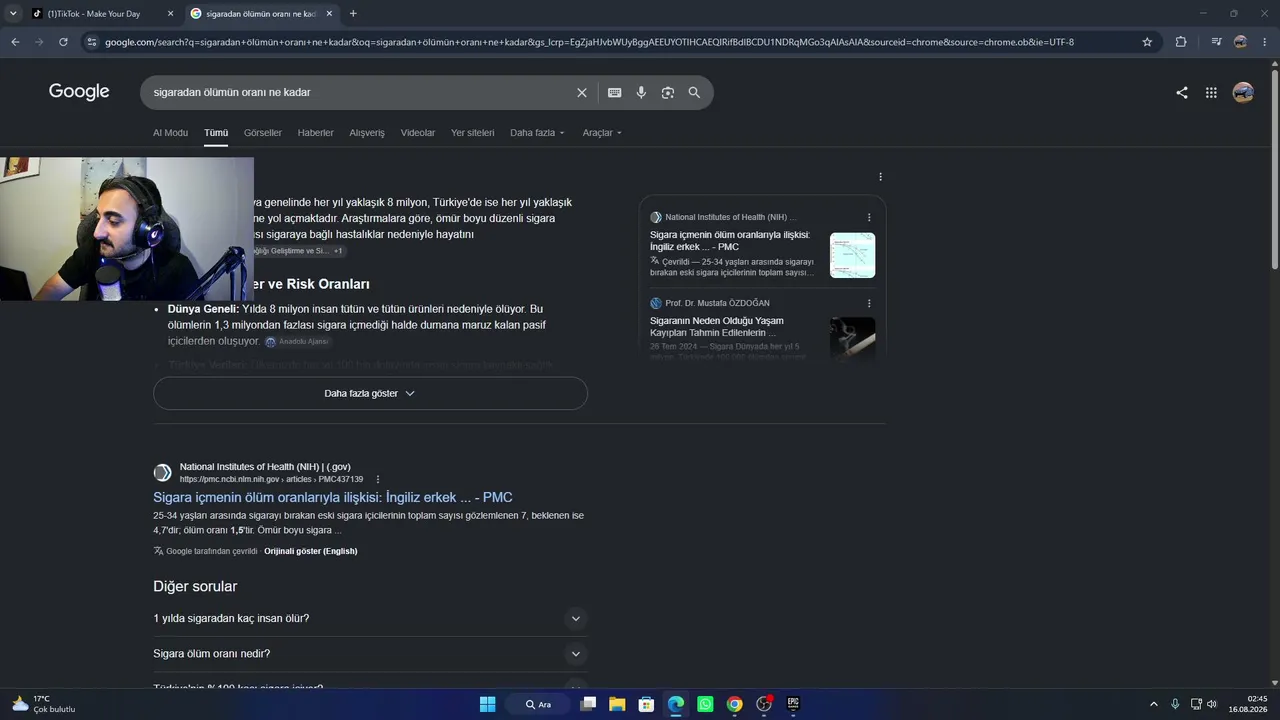This screenshot has width=1280, height=720.
Task: Show hidden system tray icons
Action: 1153,704
